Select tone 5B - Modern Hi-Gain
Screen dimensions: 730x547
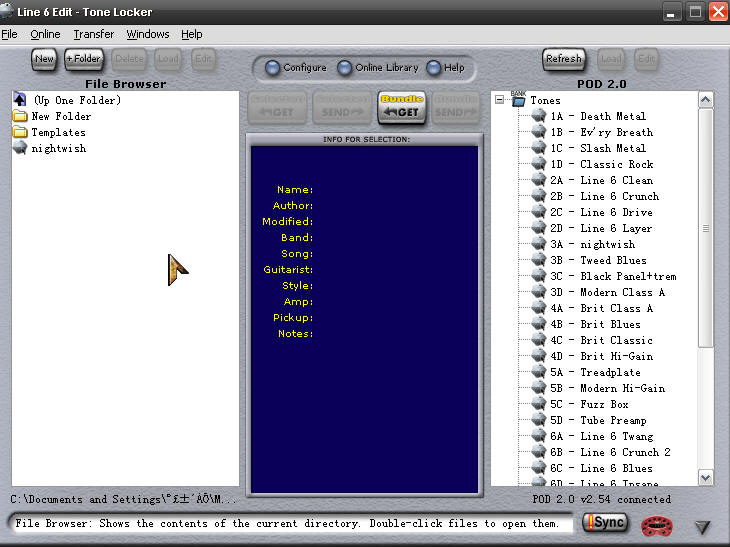pyautogui.click(x=607, y=388)
